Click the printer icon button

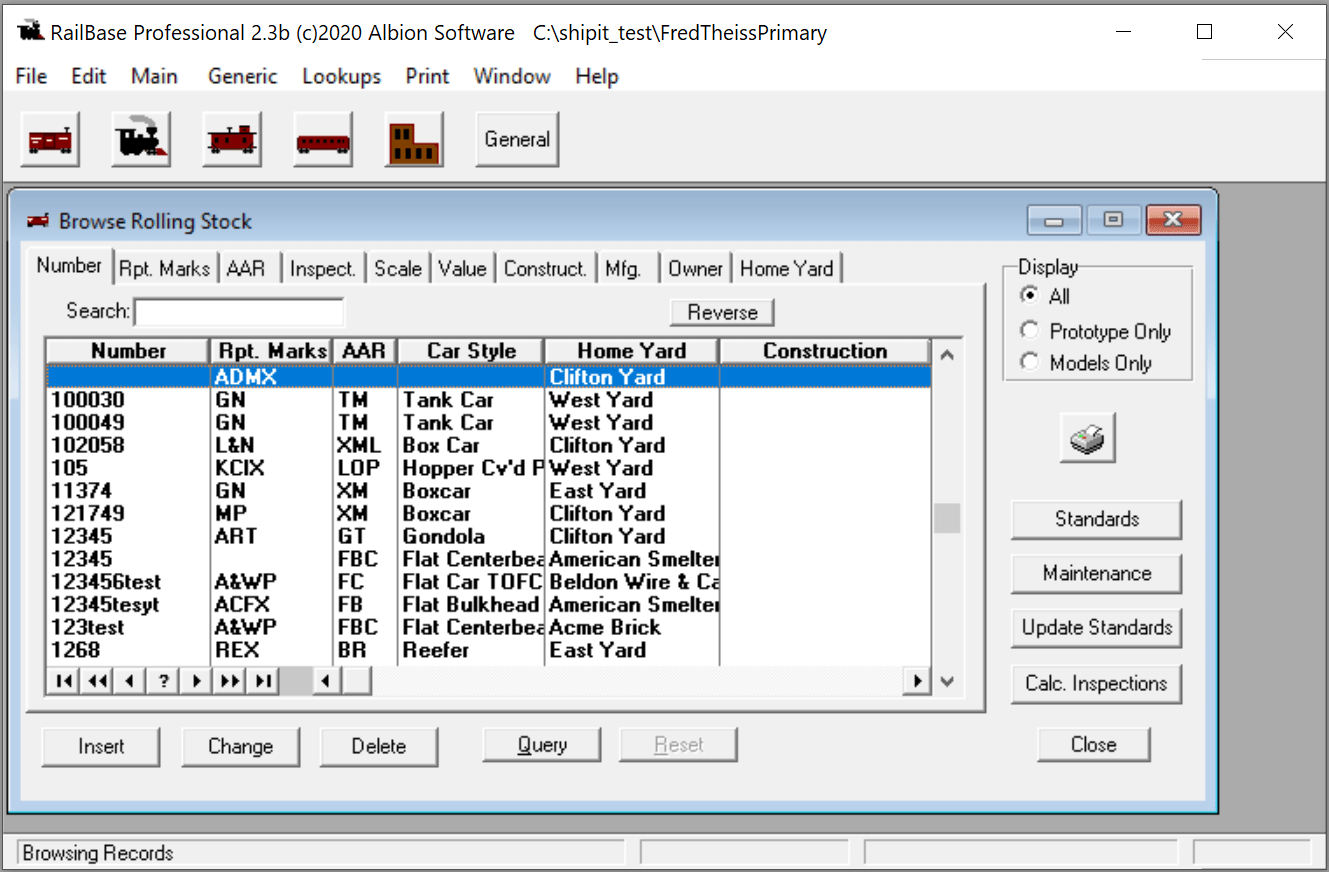[x=1088, y=438]
